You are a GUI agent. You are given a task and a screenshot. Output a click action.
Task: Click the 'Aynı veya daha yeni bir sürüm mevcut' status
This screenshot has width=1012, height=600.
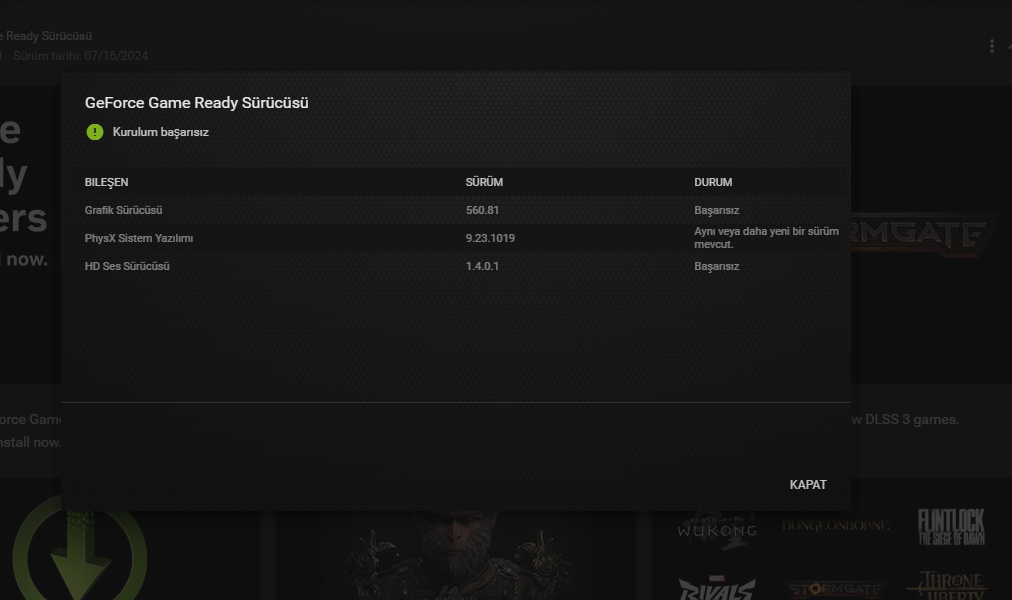(x=766, y=237)
